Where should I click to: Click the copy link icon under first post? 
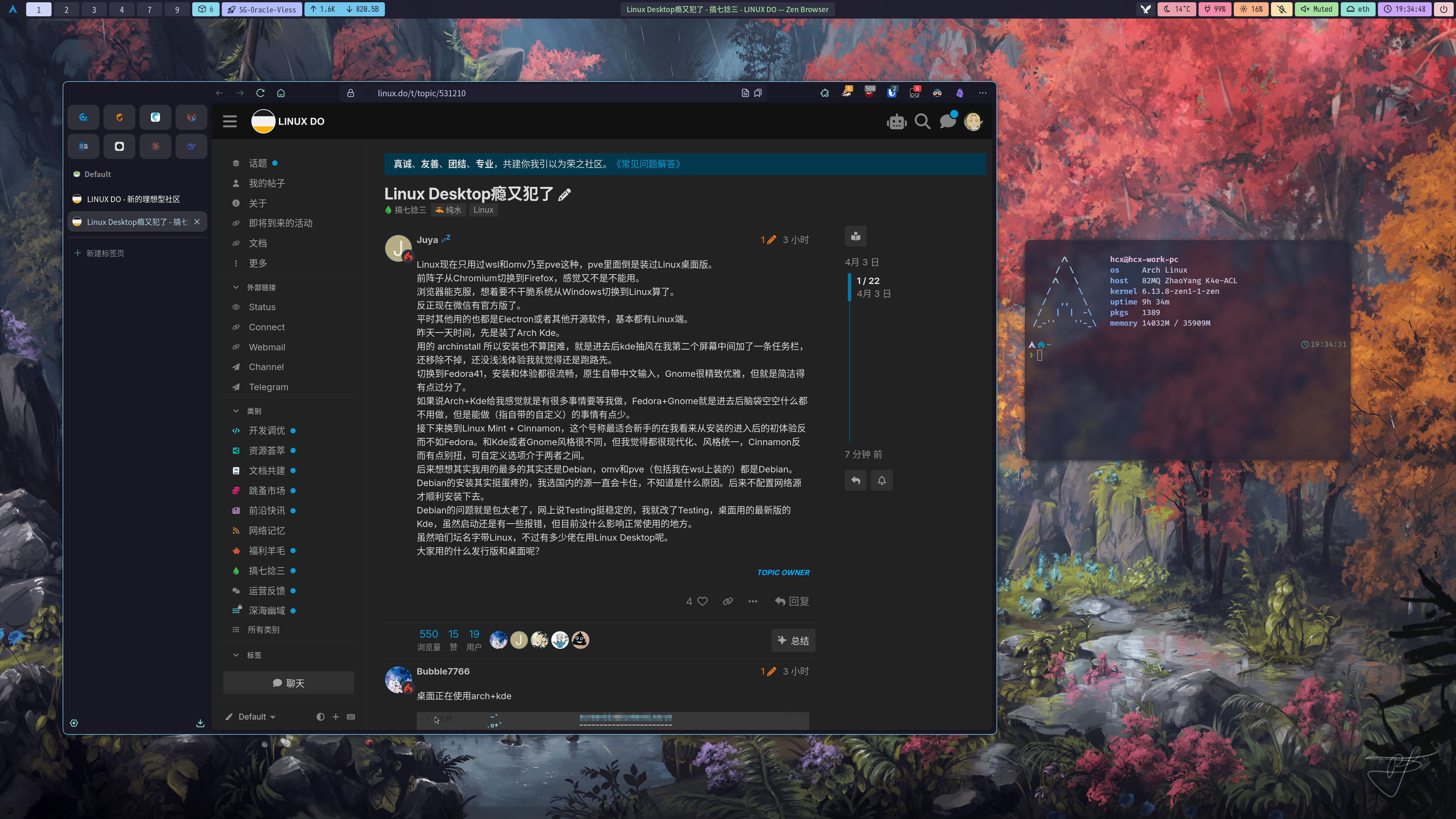(728, 601)
